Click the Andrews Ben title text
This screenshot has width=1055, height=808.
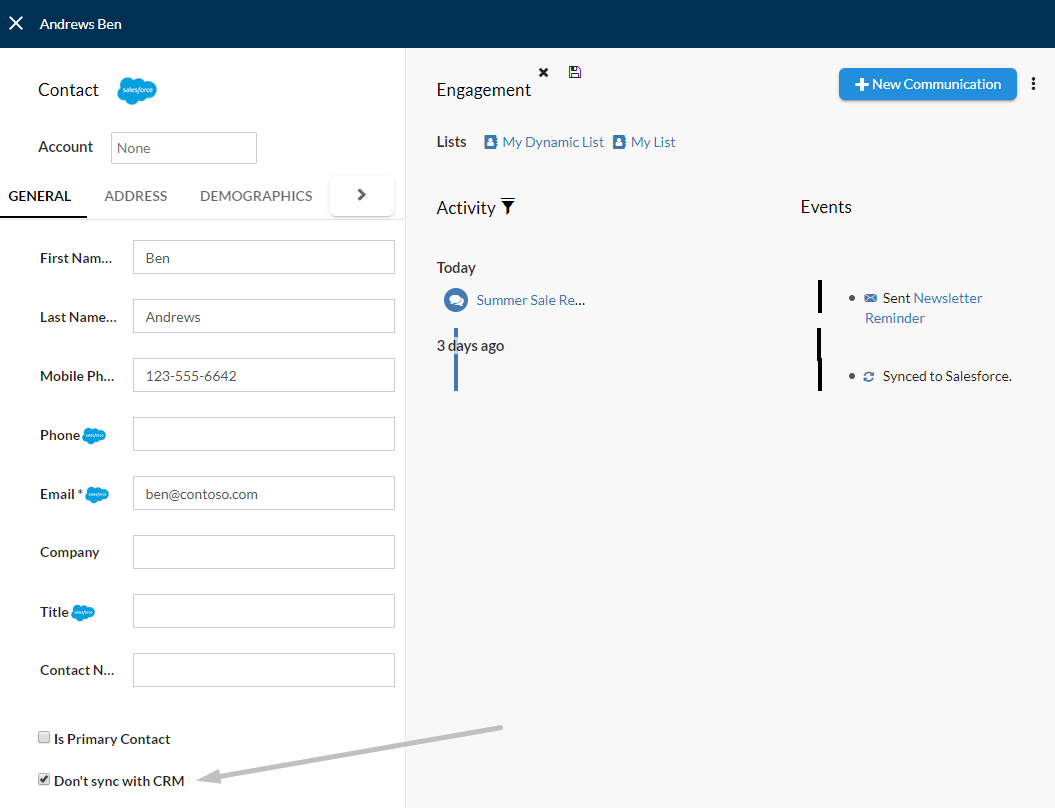(81, 24)
